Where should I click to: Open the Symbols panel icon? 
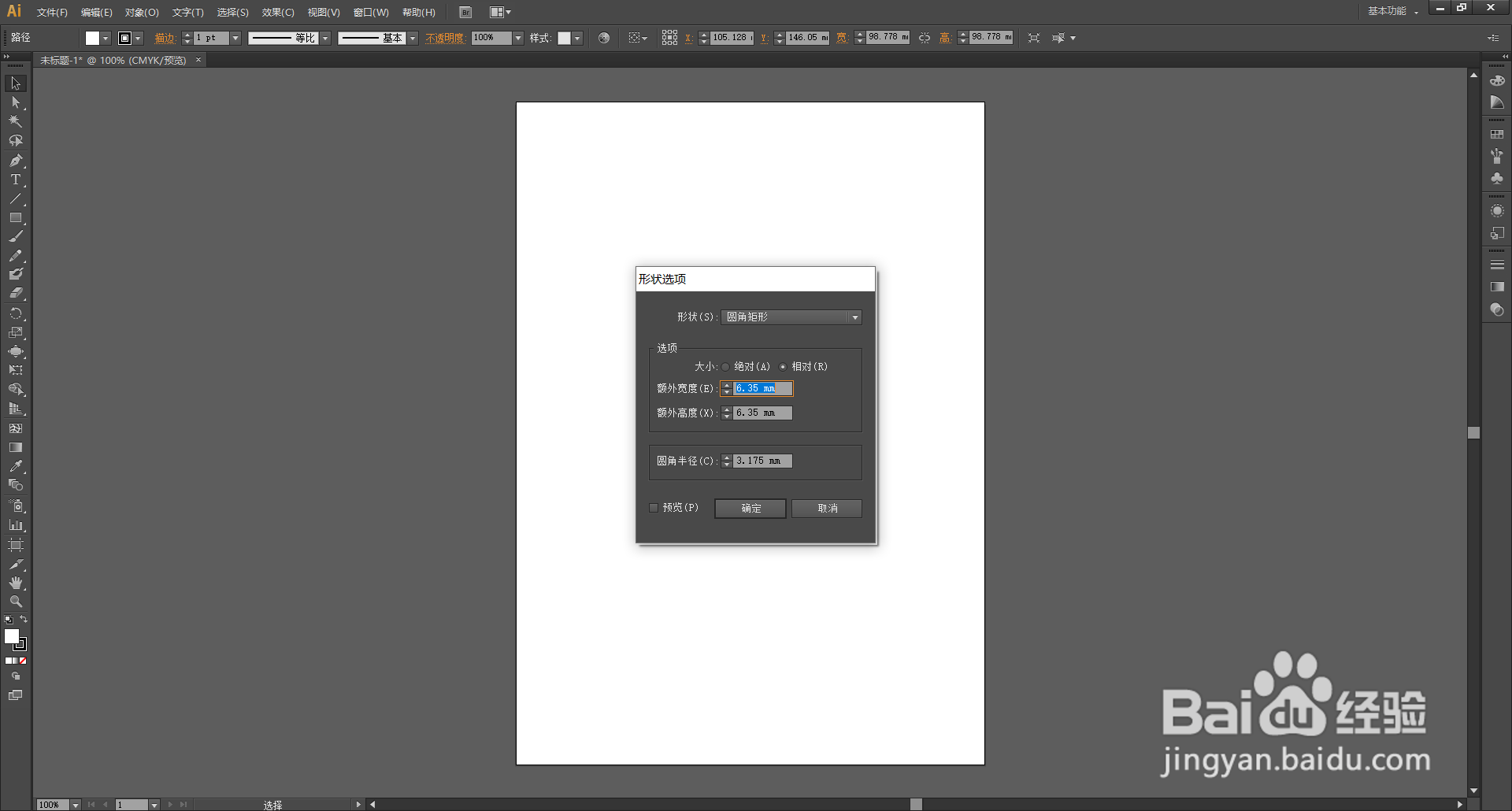coord(1497,179)
